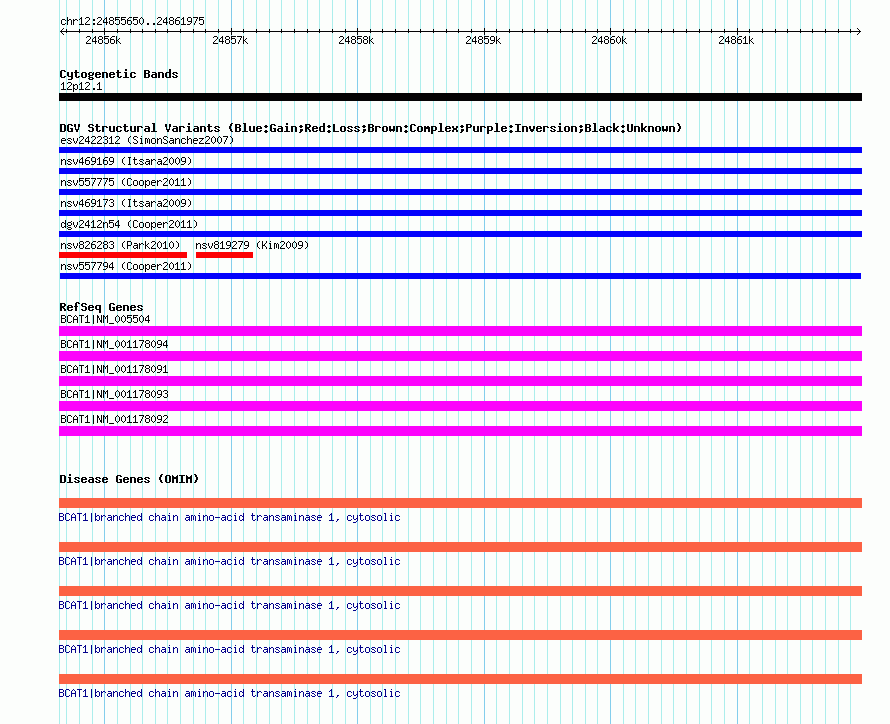Screen dimensions: 890x724
Task: Select the DGV Structural Variants track title
Action: (x=371, y=128)
